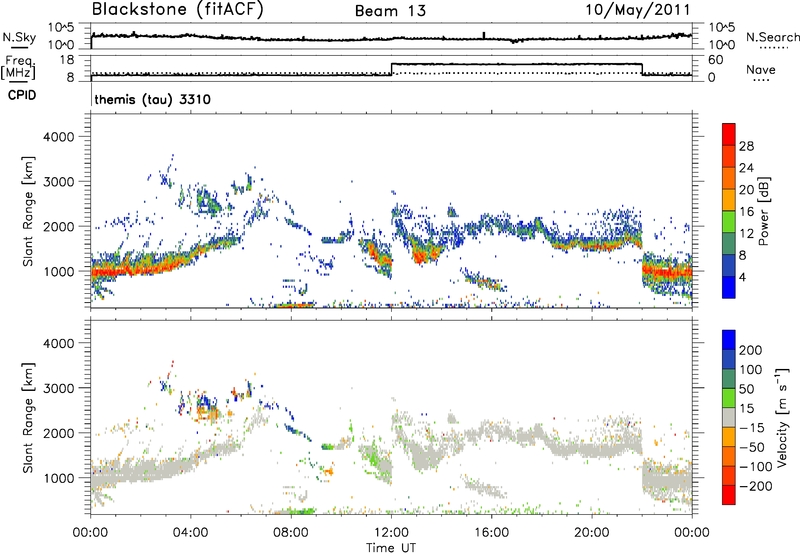Click the '18' frequency axis value
Viewport: 800px width, 554px height.
coord(67,60)
